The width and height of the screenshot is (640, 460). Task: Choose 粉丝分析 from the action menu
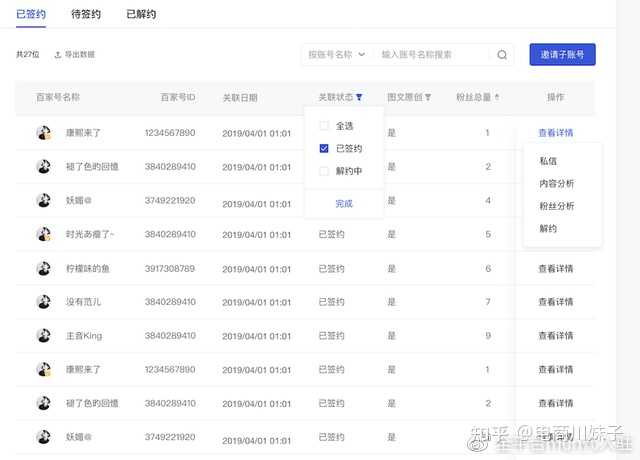coord(557,206)
